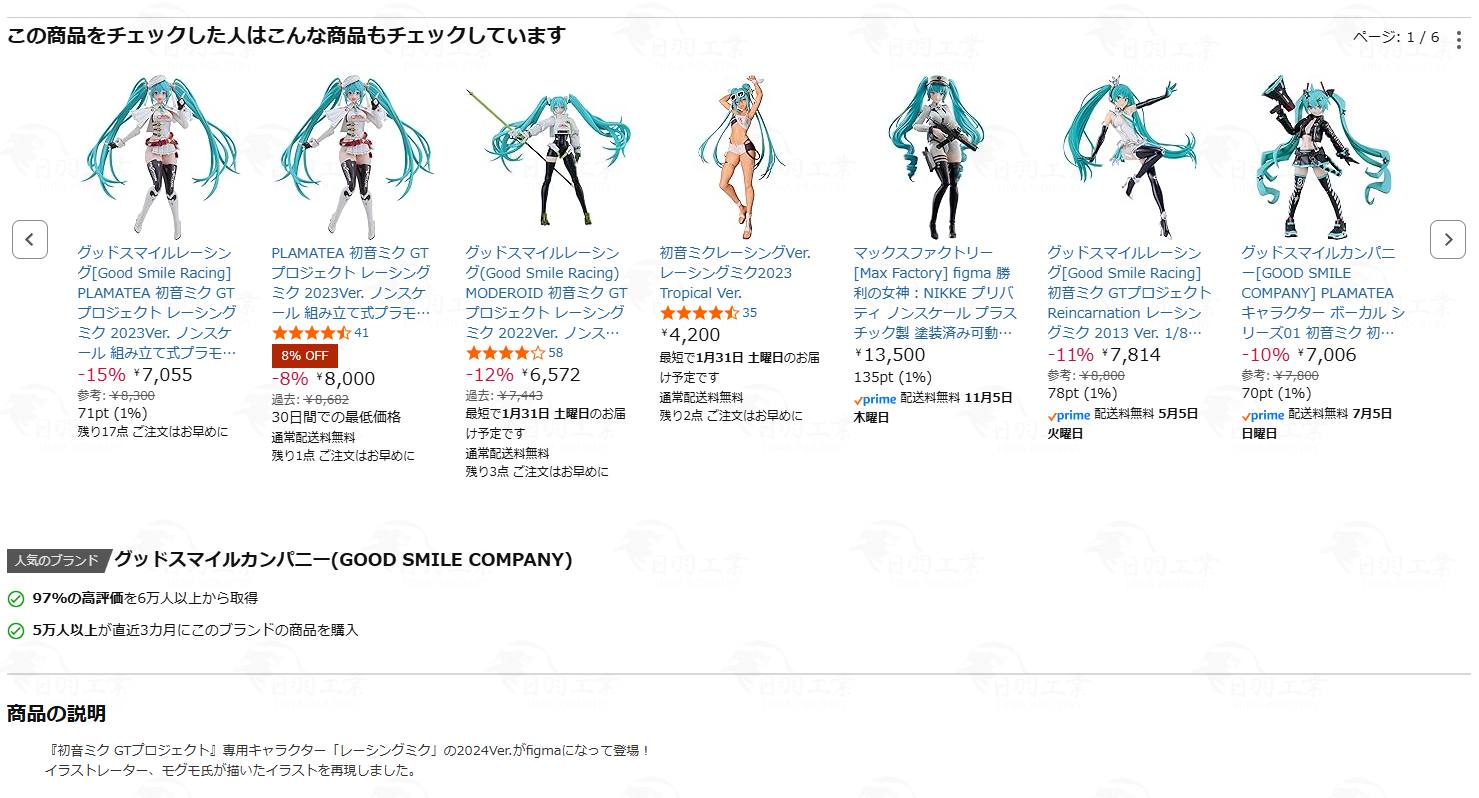This screenshot has height=798, width=1479.
Task: Click green checkmark beside 97% rating text
Action: click(x=16, y=599)
